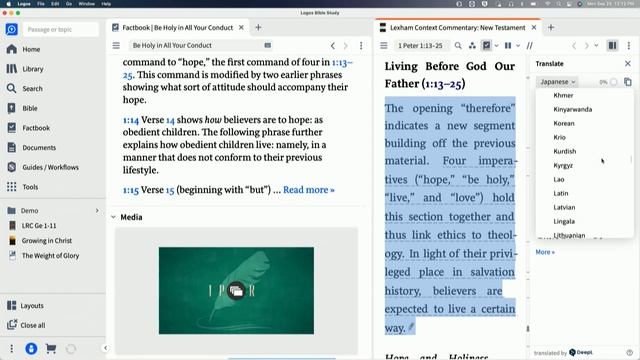Screen dimensions: 640x360
Task: Toggle the checked reading-plan toolbar button
Action: [x=487, y=45]
